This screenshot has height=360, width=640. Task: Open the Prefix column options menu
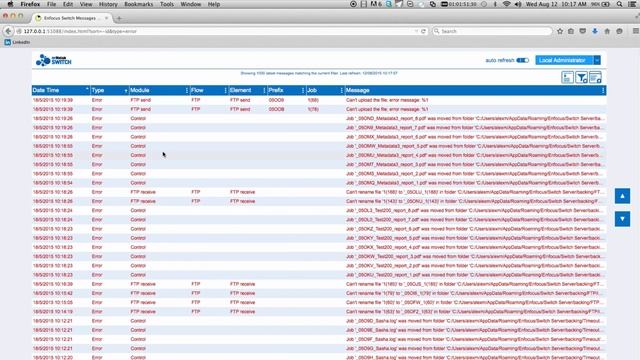point(302,90)
